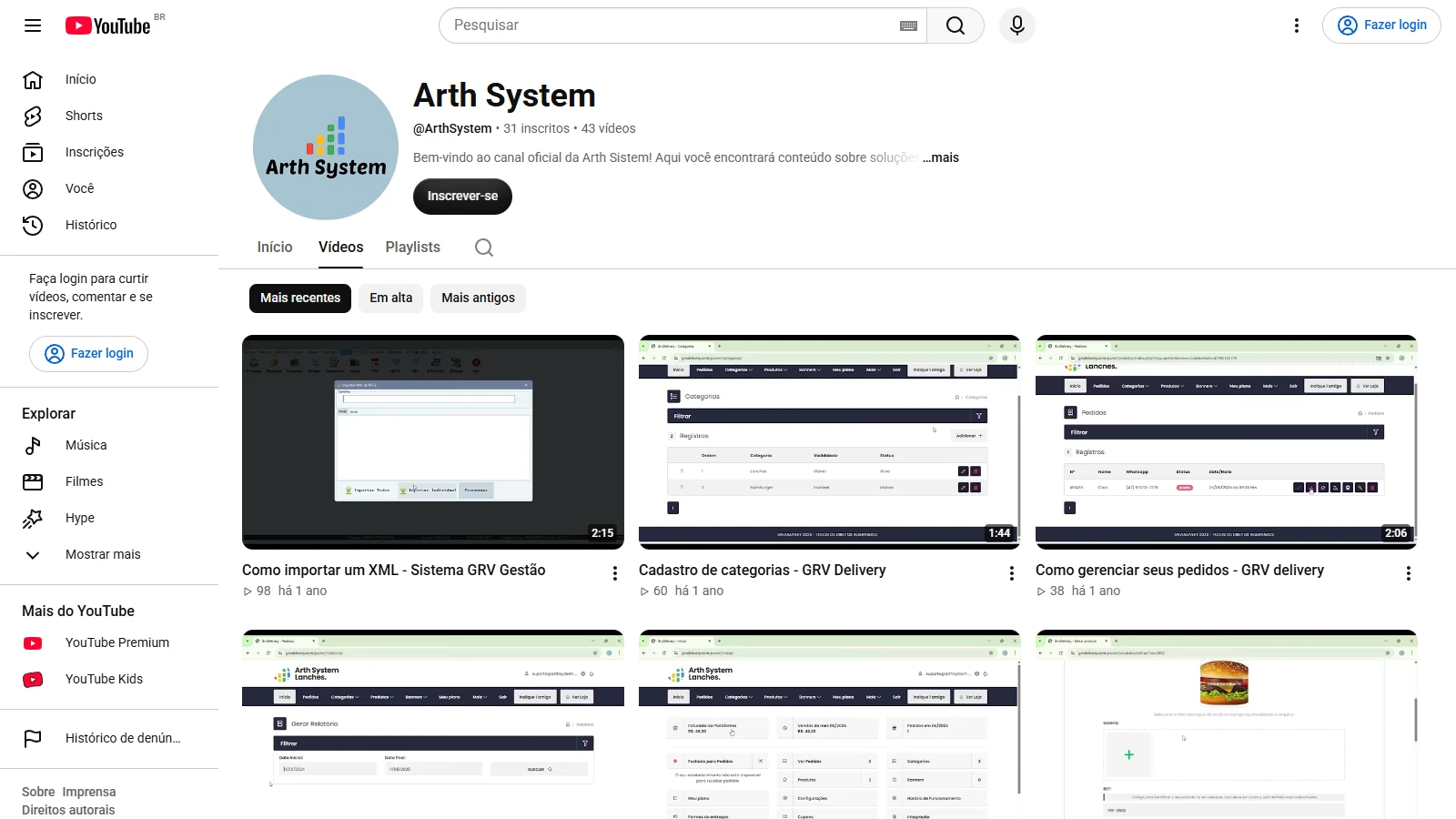The width and height of the screenshot is (1456, 819).
Task: Open options for Cadastro de categorias video
Action: (x=1012, y=573)
